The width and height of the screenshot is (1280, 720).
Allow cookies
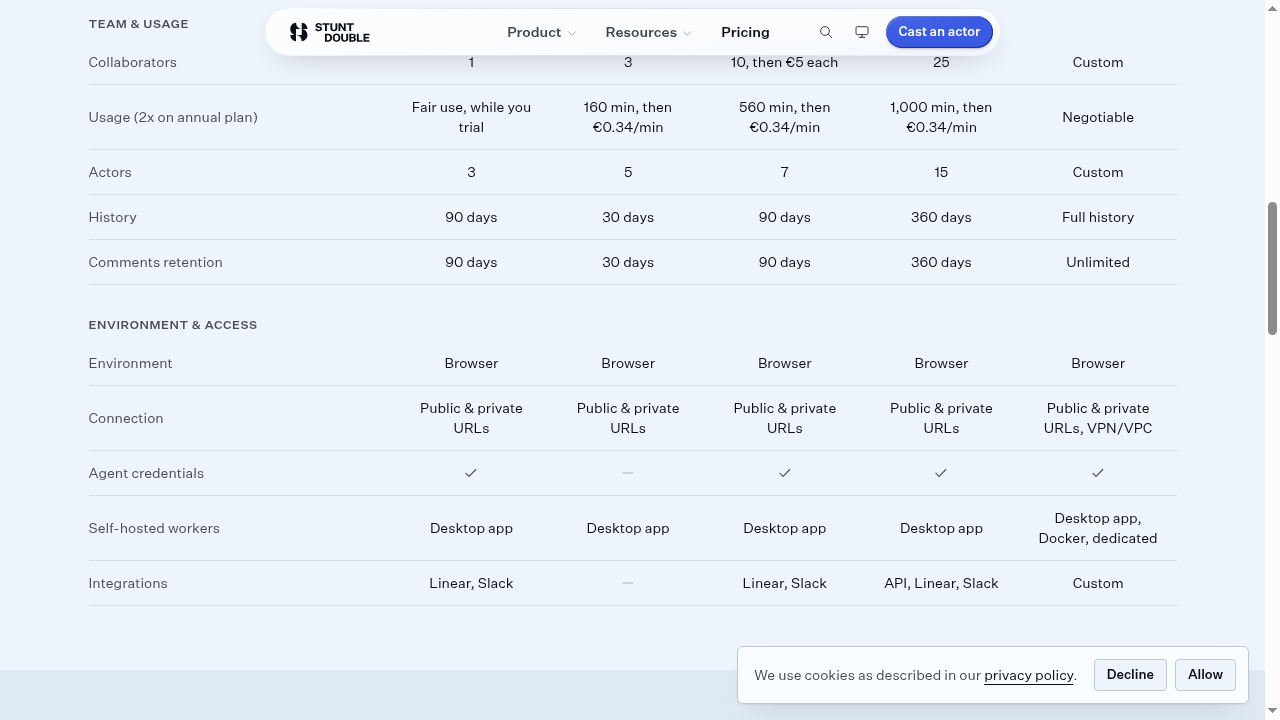point(1205,675)
